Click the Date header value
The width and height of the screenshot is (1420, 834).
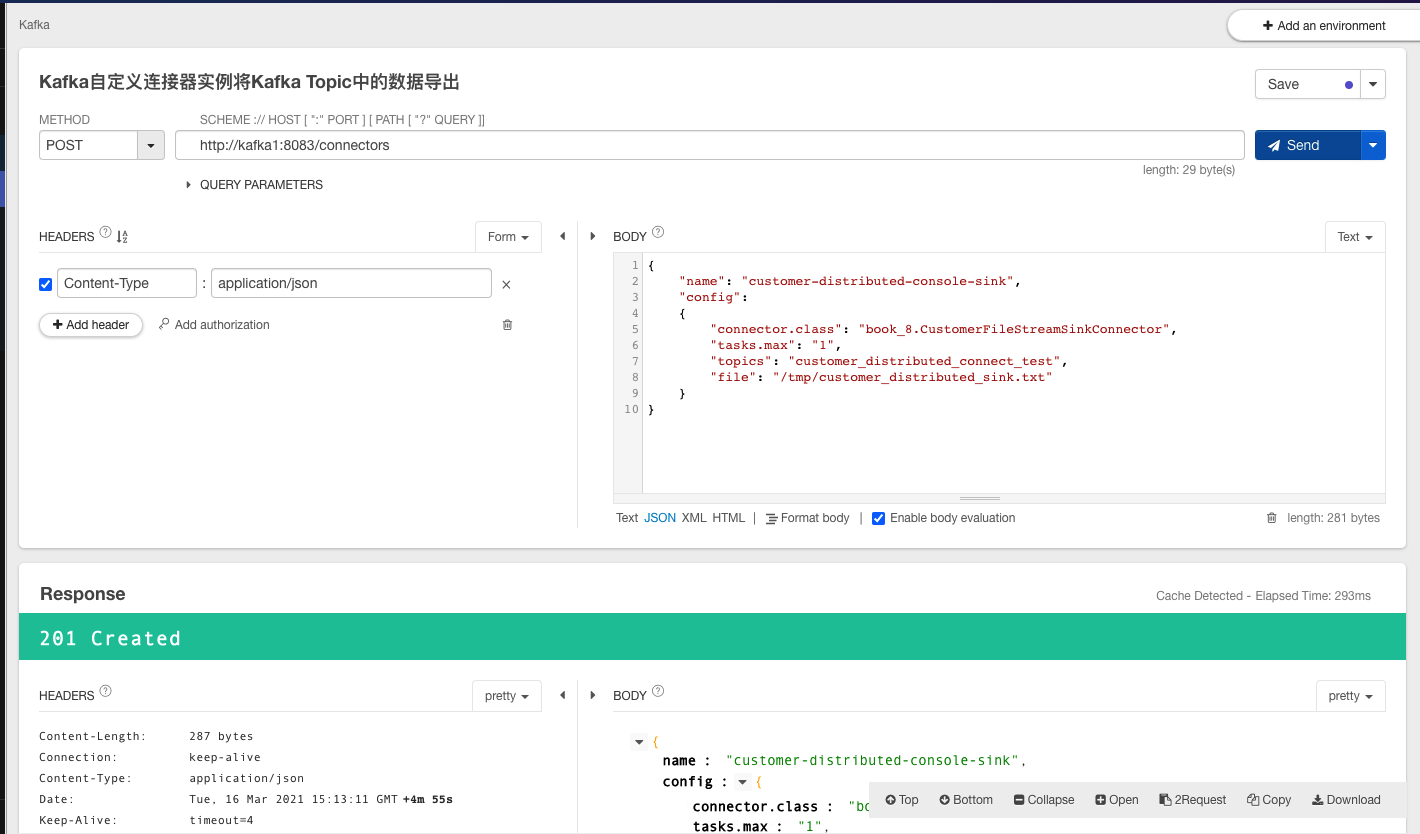[321, 799]
